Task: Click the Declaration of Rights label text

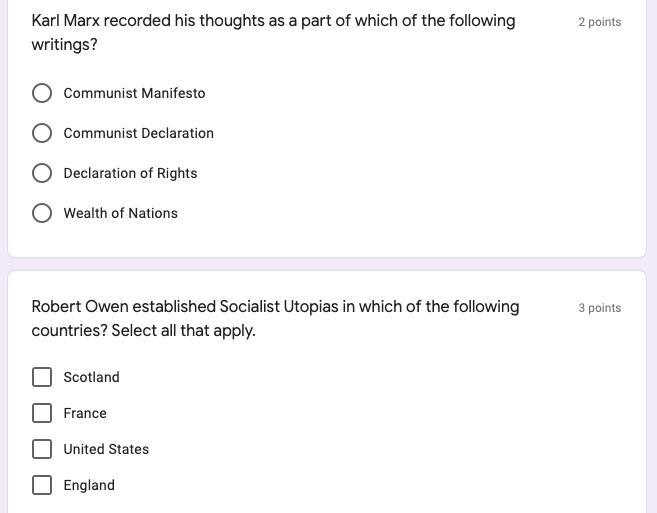Action: [x=130, y=173]
